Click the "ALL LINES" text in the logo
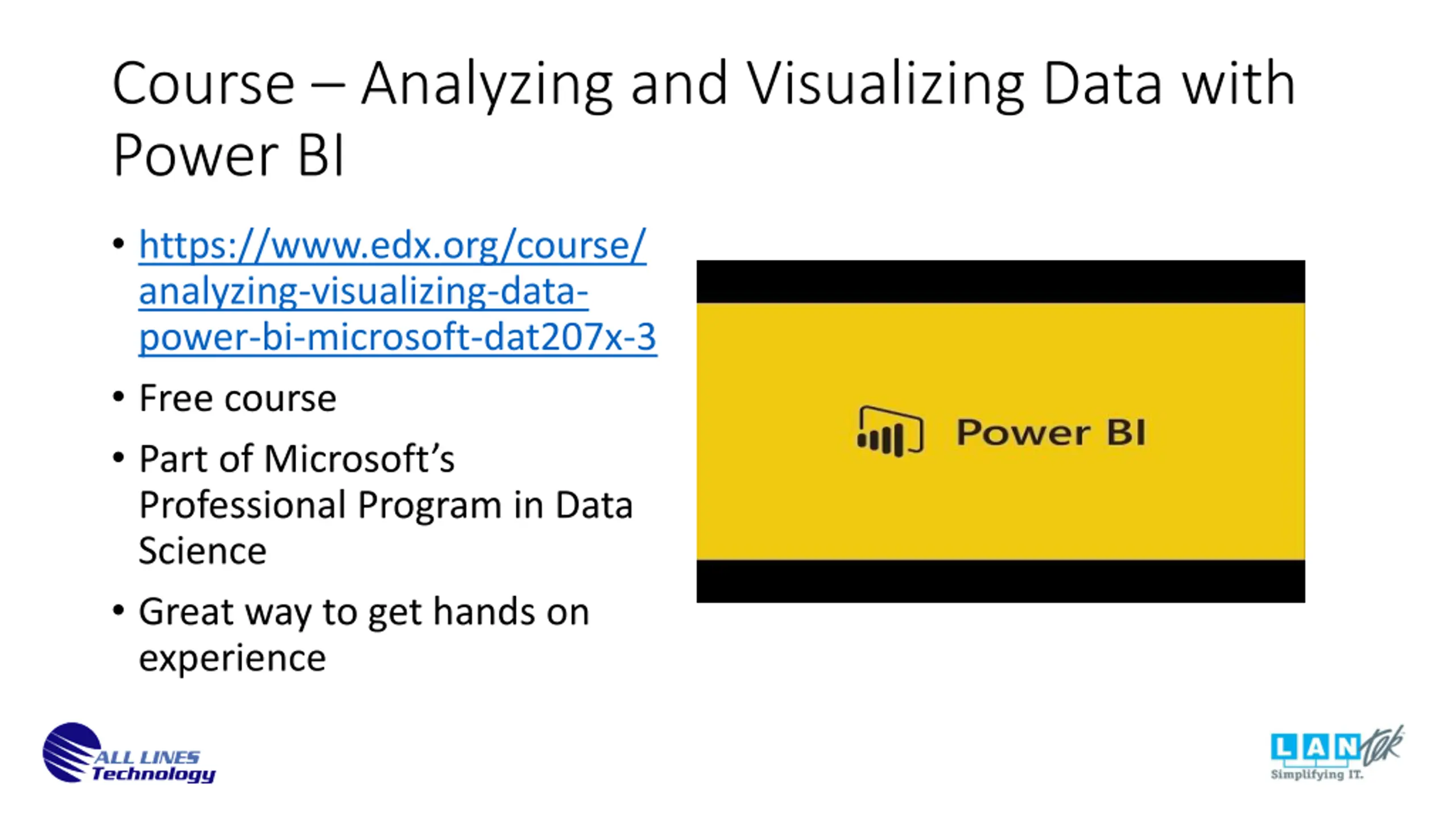This screenshot has height=819, width=1456. click(x=147, y=757)
